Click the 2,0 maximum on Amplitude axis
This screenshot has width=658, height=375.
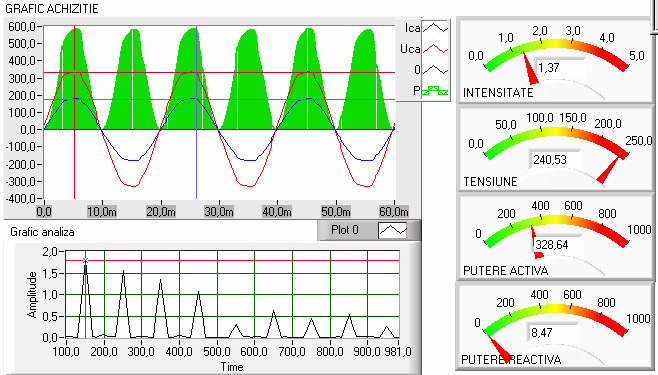click(50, 252)
